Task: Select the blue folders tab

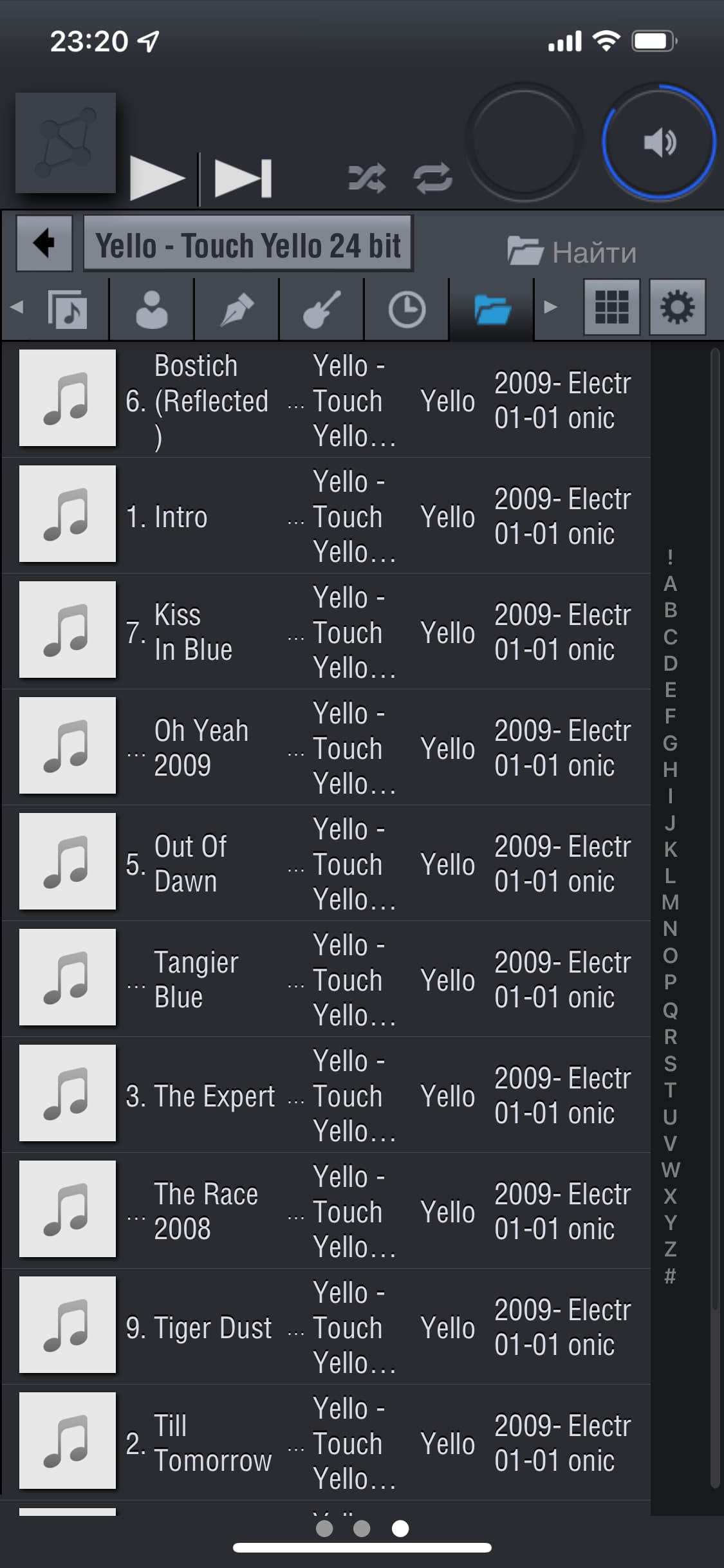Action: click(x=492, y=309)
